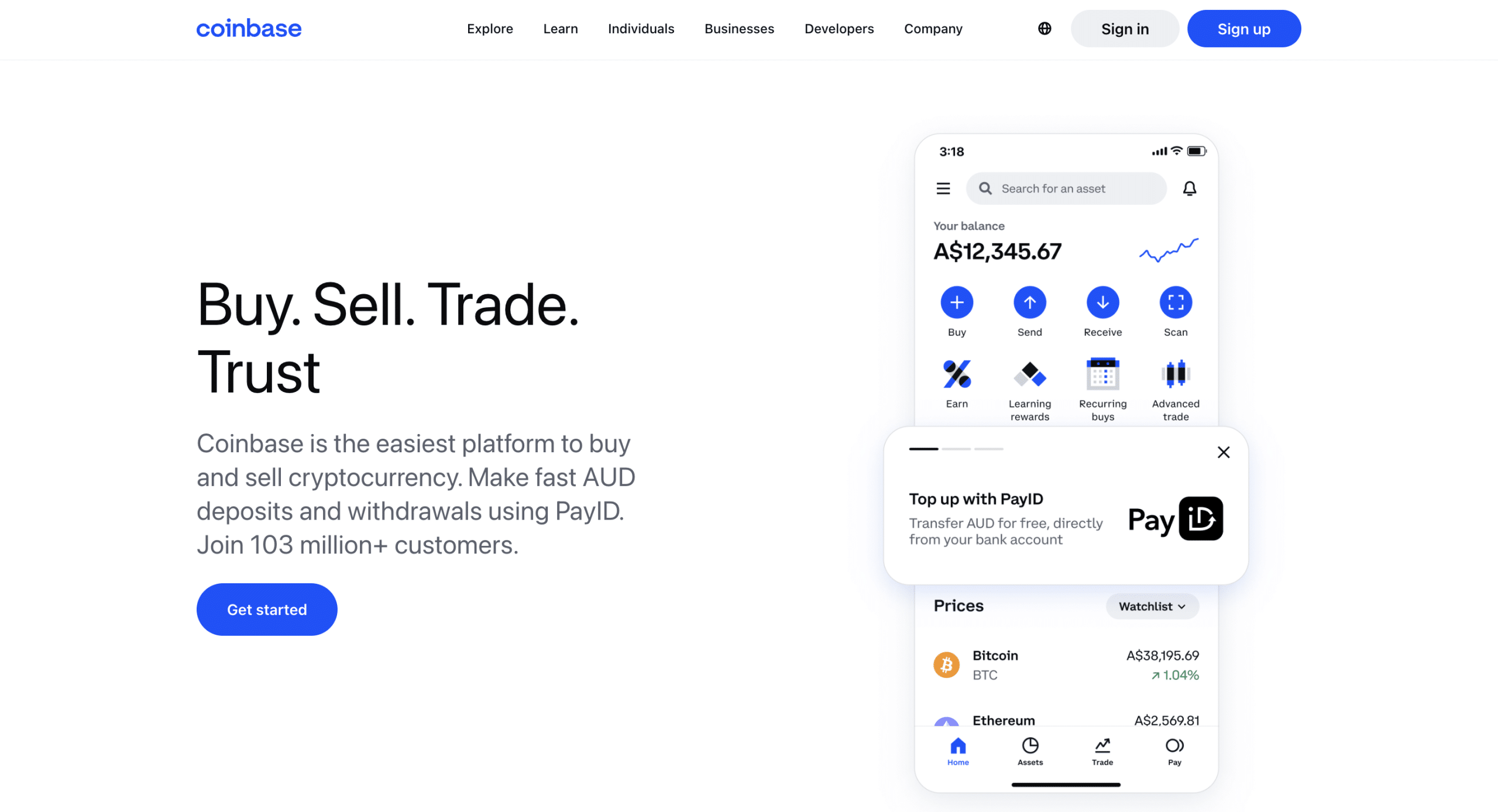Click the Sign up button
Viewport: 1498px width, 812px height.
click(1244, 29)
